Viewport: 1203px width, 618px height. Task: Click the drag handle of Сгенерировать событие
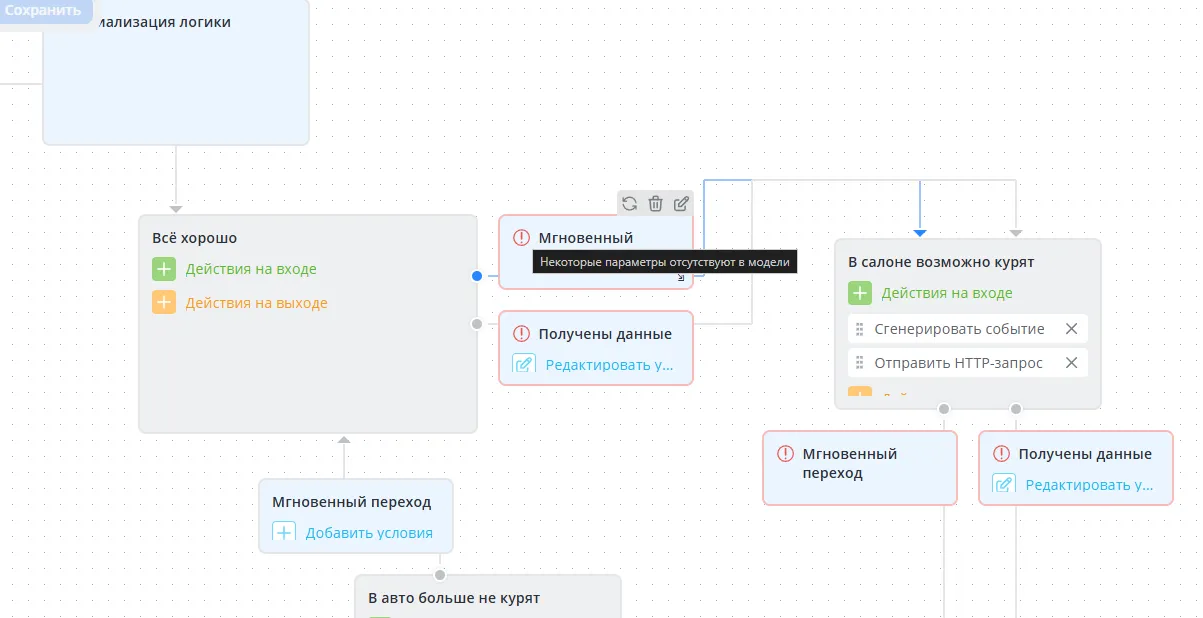(x=858, y=329)
